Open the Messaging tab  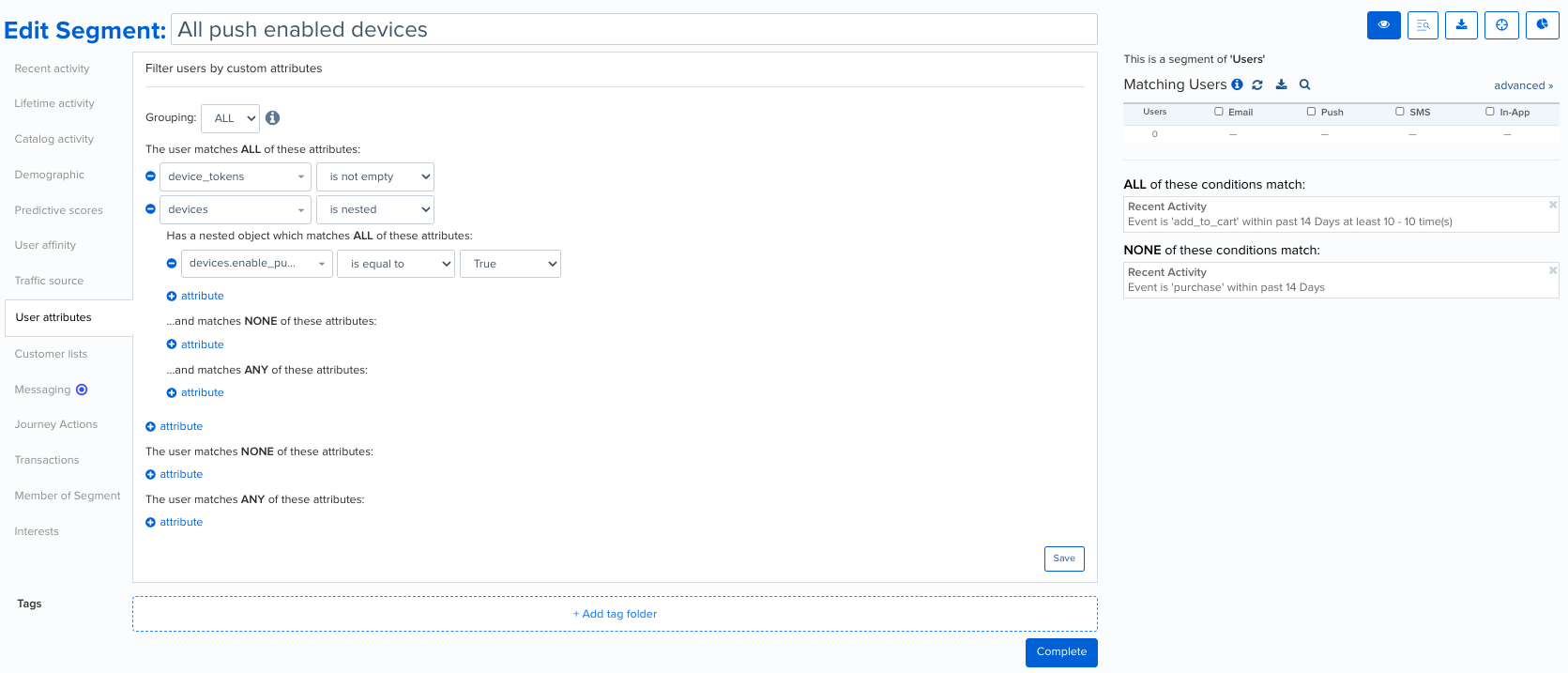(x=43, y=390)
